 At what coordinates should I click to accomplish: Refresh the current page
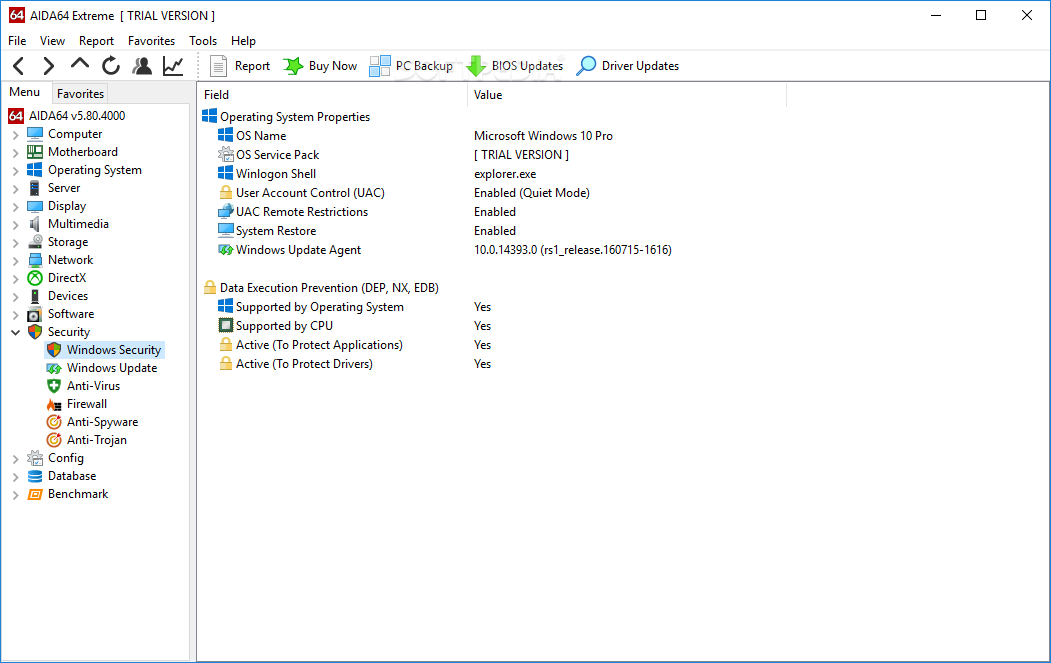pos(111,66)
